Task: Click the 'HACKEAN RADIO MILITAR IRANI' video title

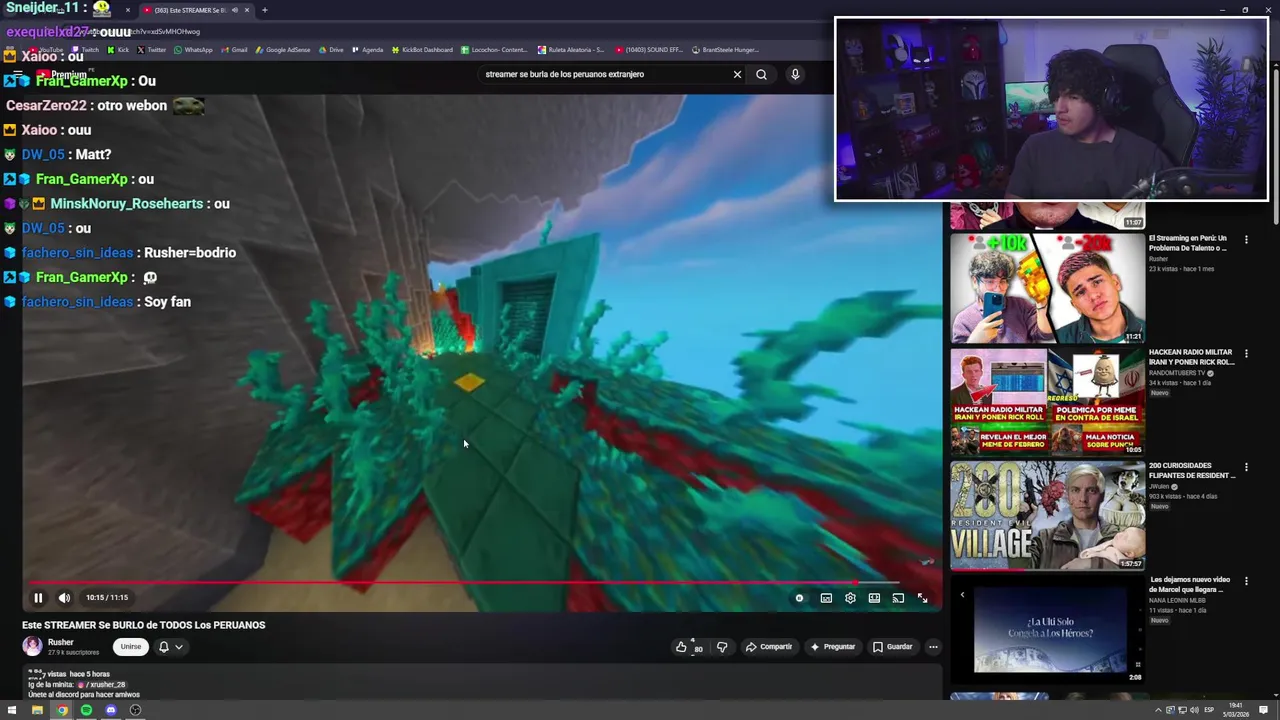Action: (1191, 357)
